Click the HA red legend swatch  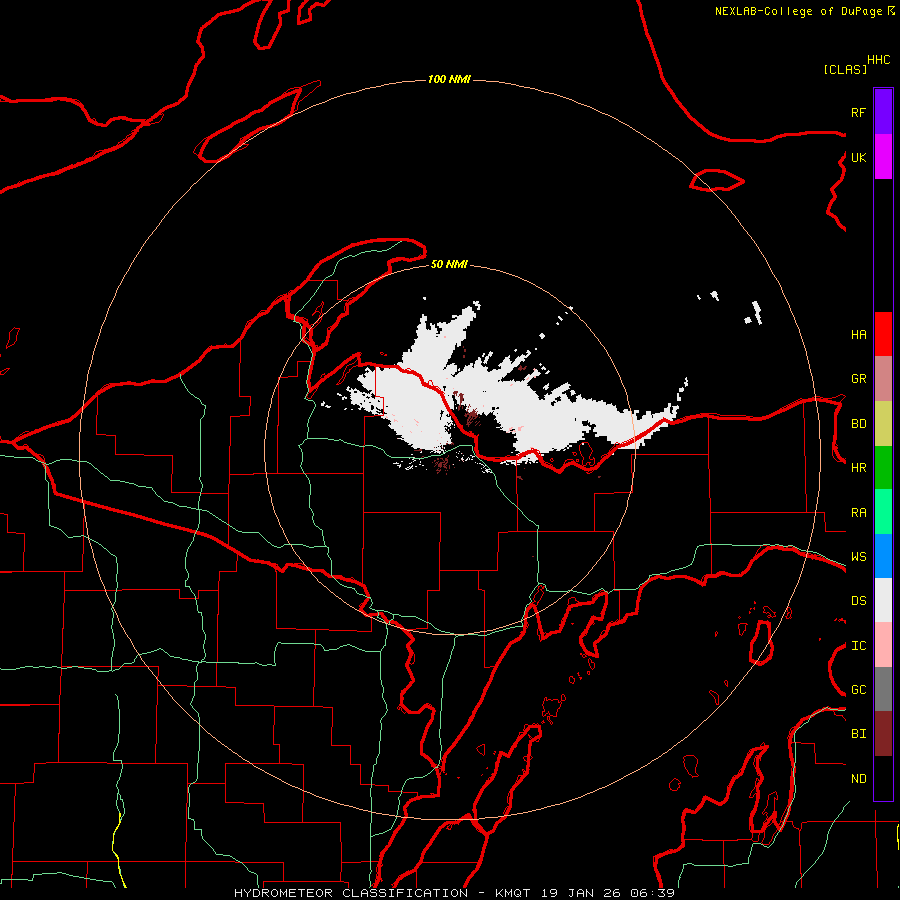click(883, 334)
